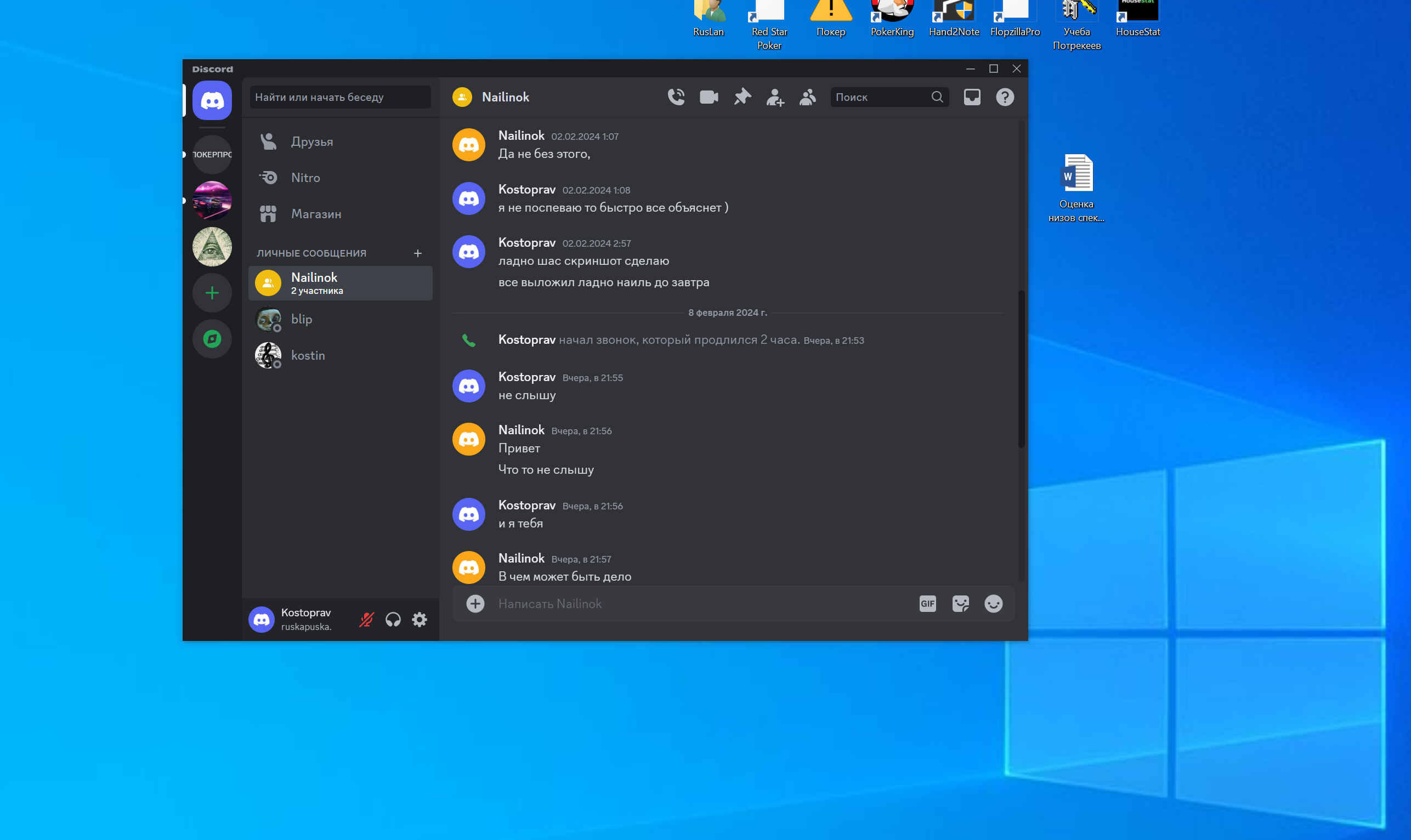
Task: Select the RusLan desktop icon
Action: [x=708, y=19]
